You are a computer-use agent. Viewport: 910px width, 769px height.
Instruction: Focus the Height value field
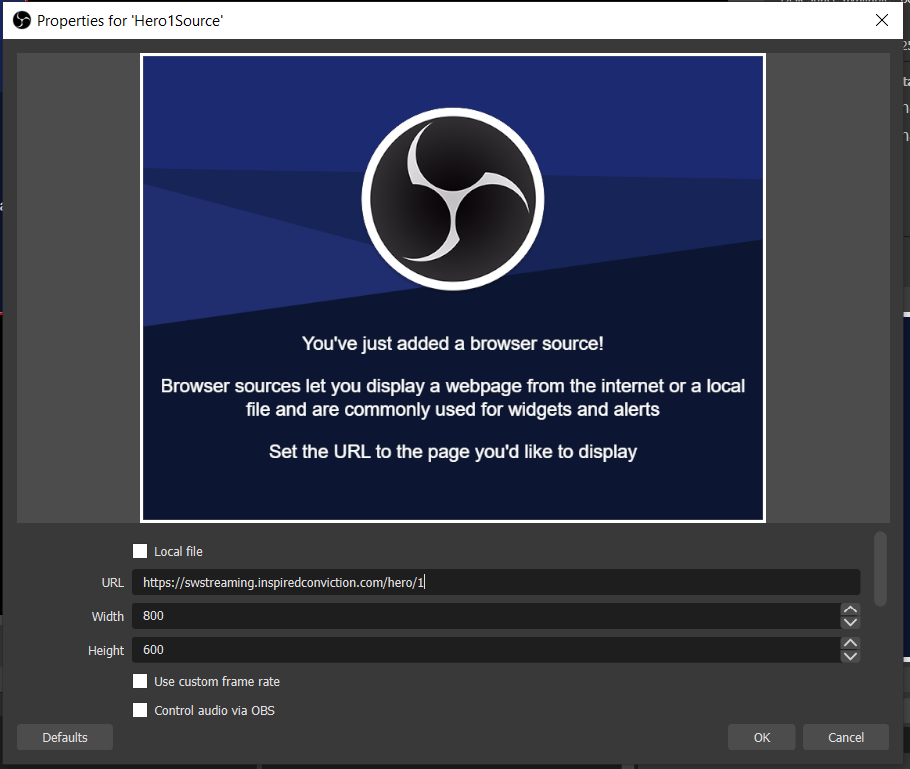(486, 649)
